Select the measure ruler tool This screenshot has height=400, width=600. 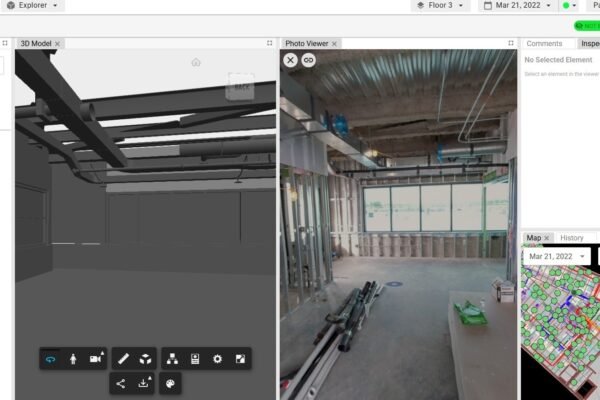click(123, 359)
